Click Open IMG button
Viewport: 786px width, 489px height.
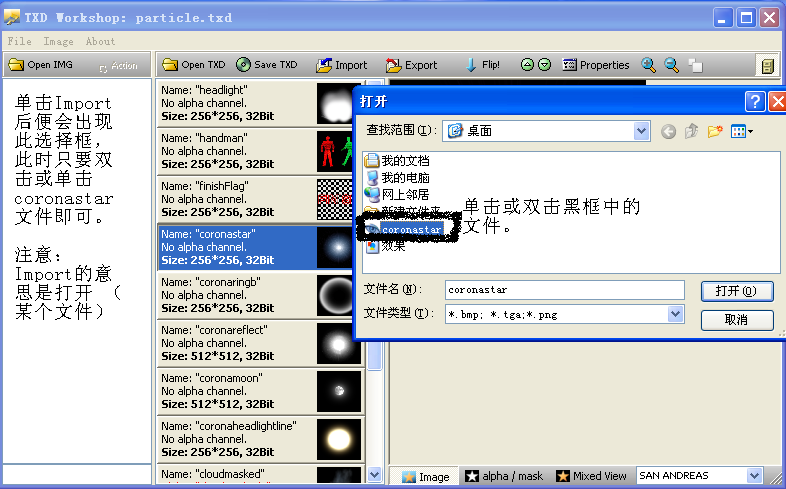[x=41, y=65]
